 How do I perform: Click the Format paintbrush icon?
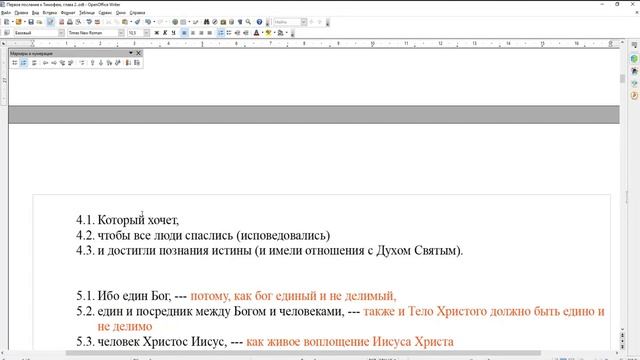click(138, 22)
